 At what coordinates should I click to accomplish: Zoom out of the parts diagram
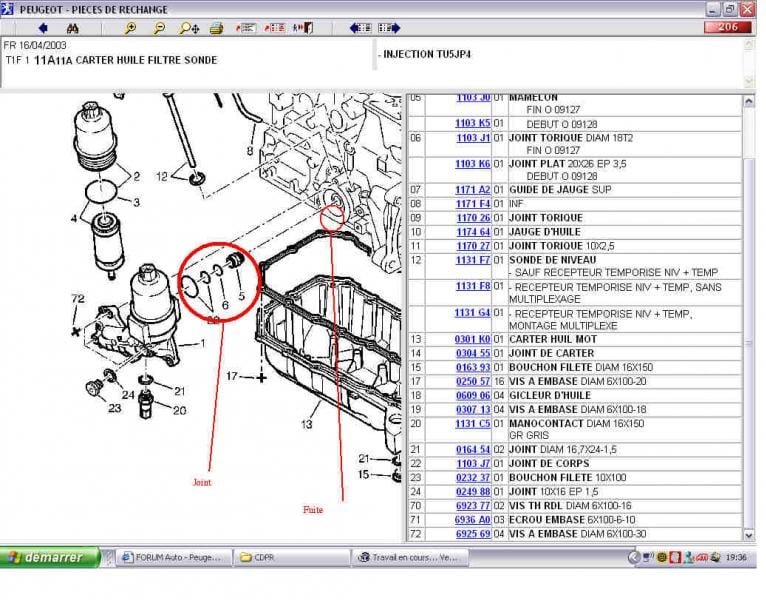click(x=159, y=28)
